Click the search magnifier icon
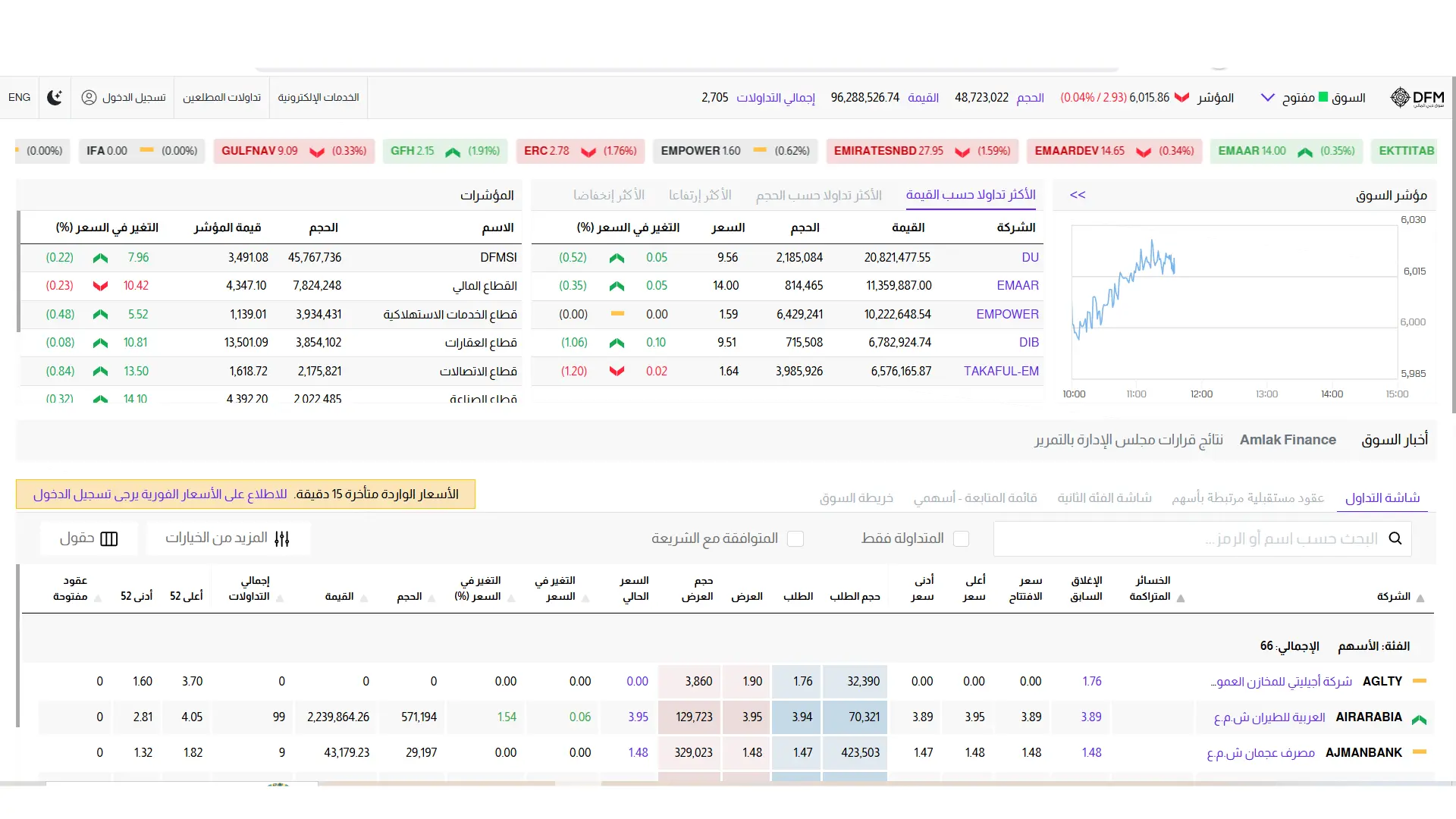Image resolution: width=1456 pixels, height=819 pixels. coord(1395,538)
